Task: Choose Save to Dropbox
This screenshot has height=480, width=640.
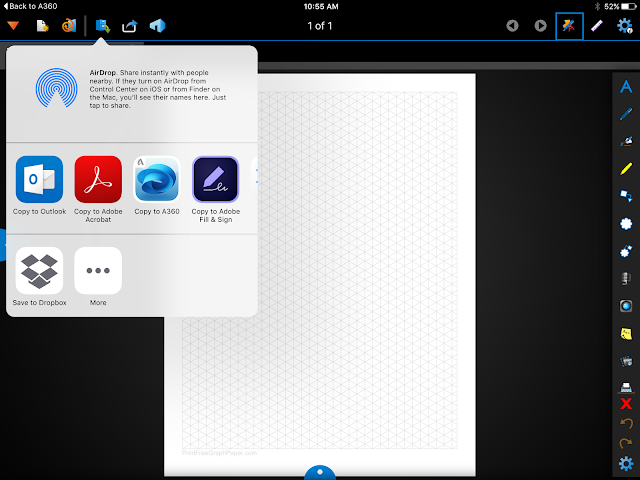Action: (39, 276)
